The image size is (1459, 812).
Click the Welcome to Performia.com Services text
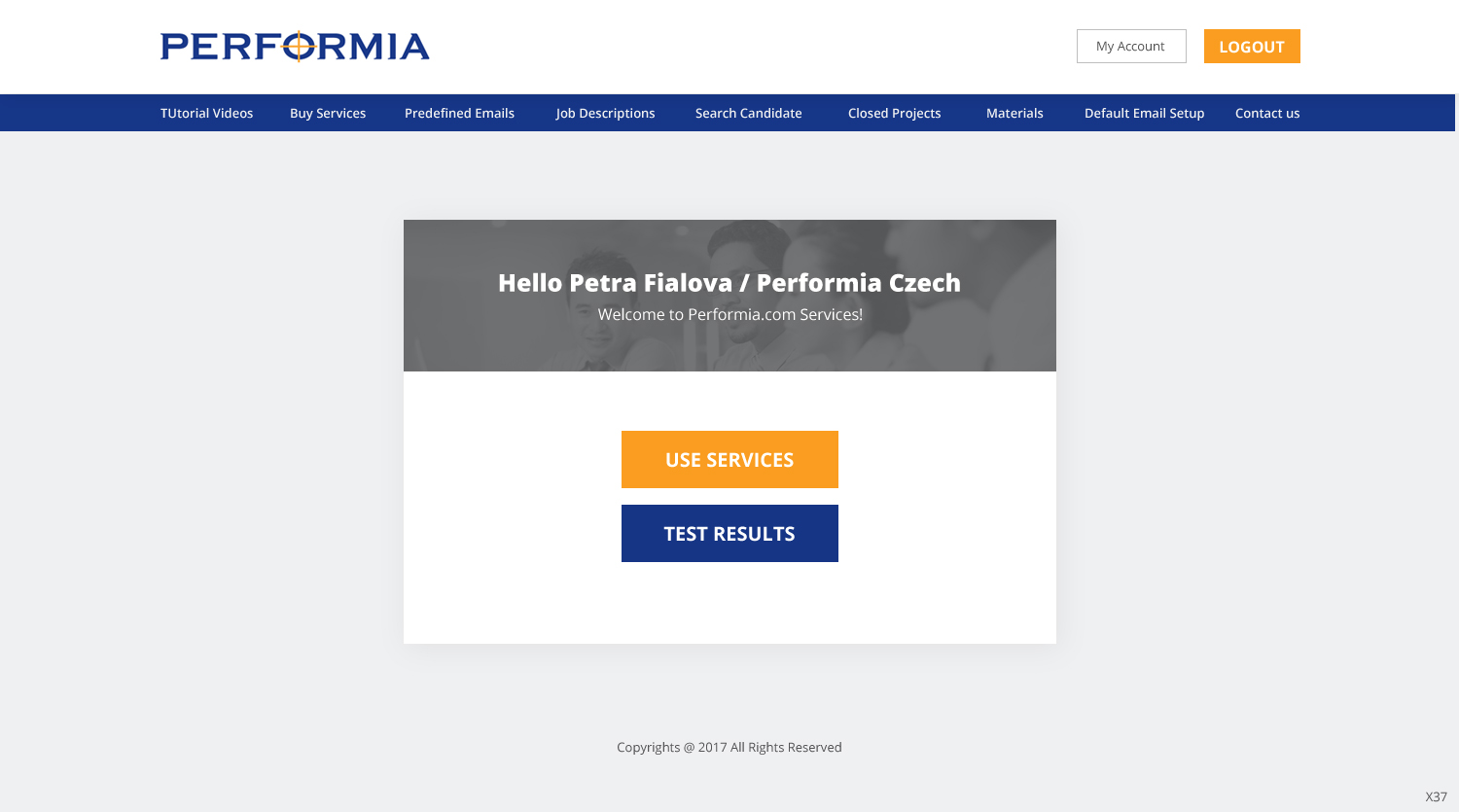[x=729, y=314]
